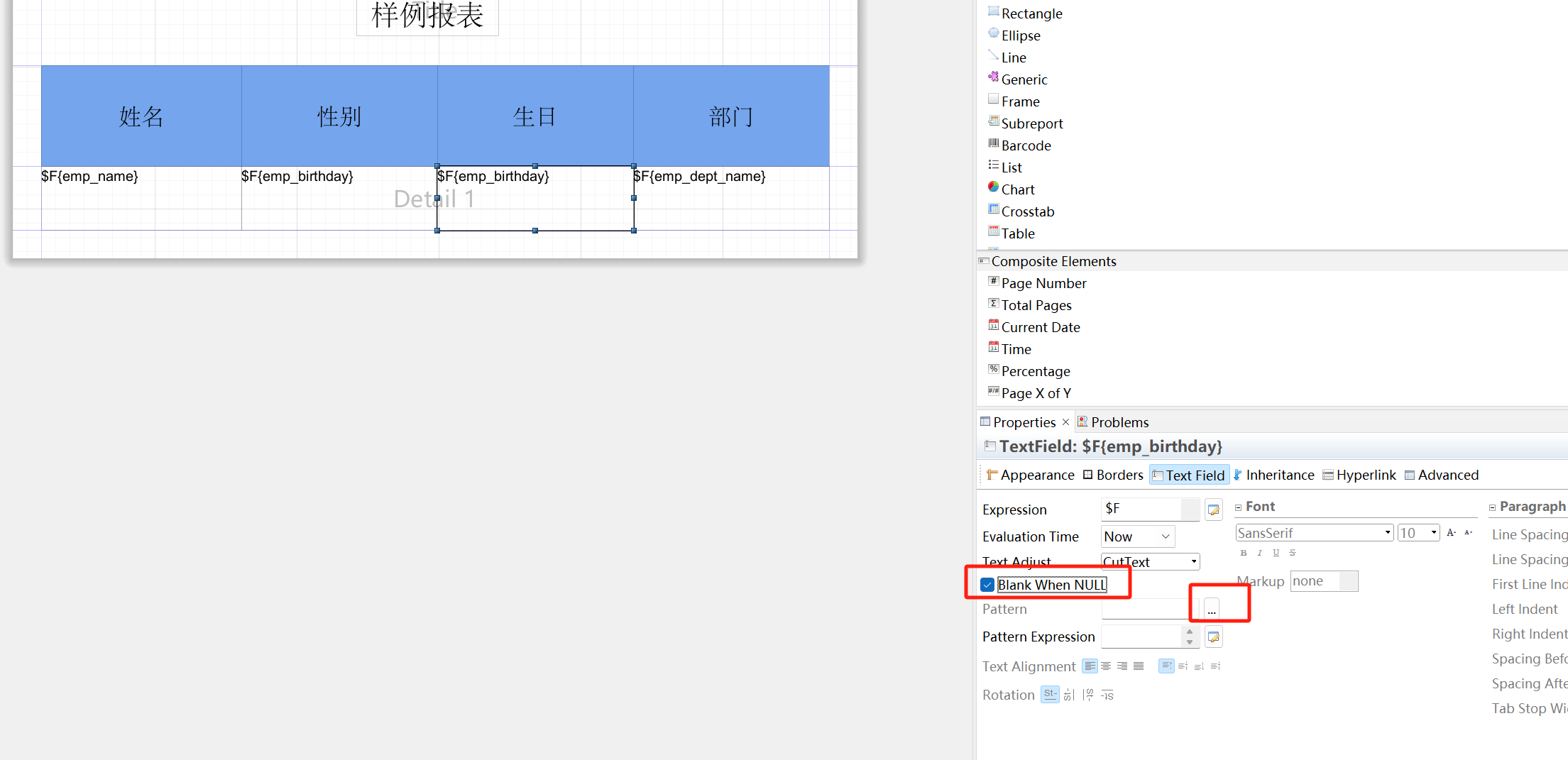
Task: Pick the Chart element from palette
Action: (1017, 189)
